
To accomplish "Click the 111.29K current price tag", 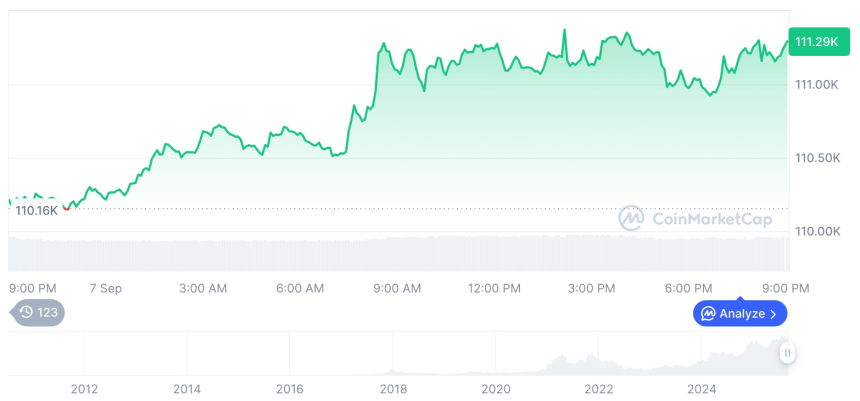I will point(816,41).
